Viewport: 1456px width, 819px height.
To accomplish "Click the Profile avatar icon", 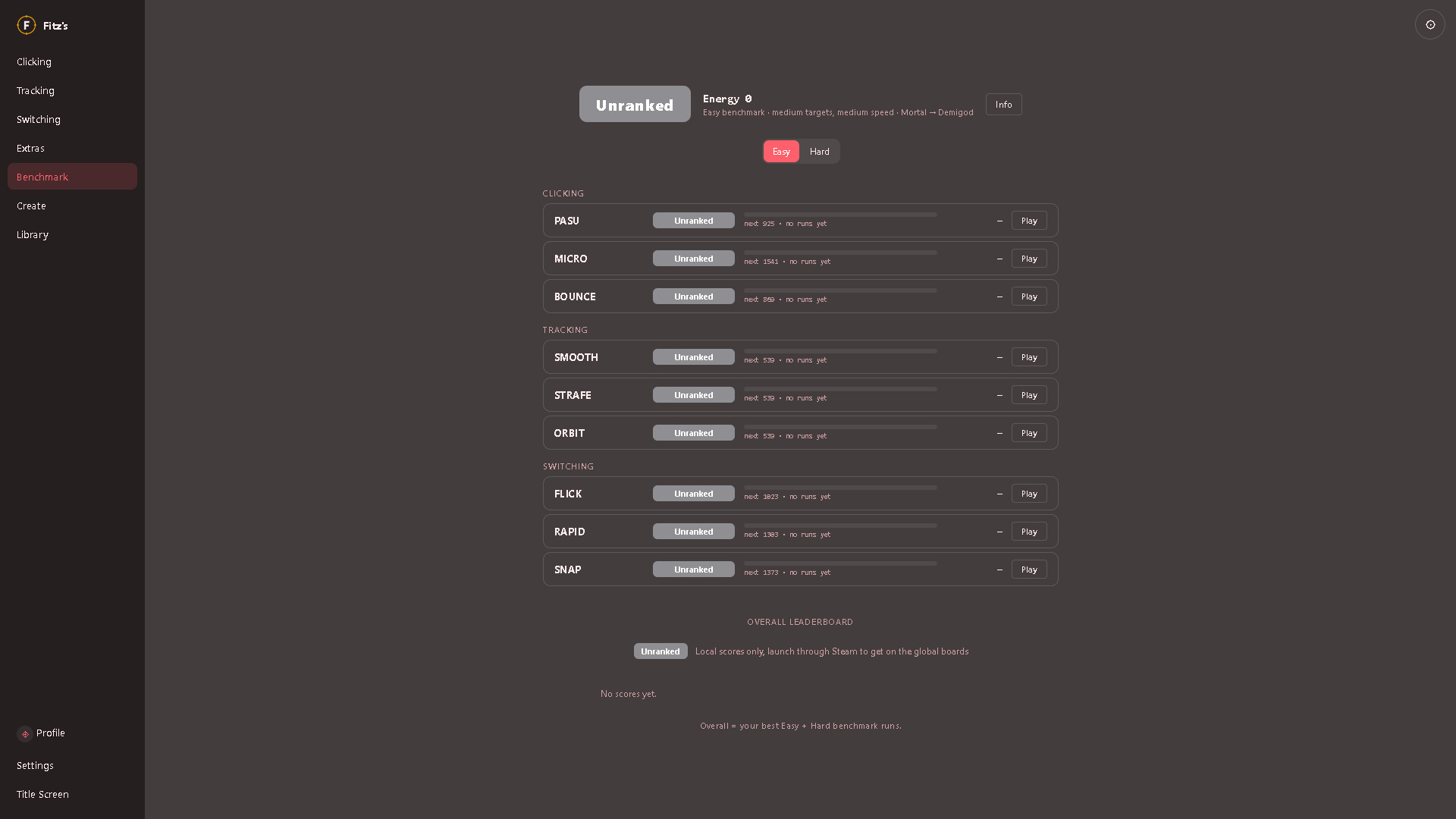I will [25, 733].
